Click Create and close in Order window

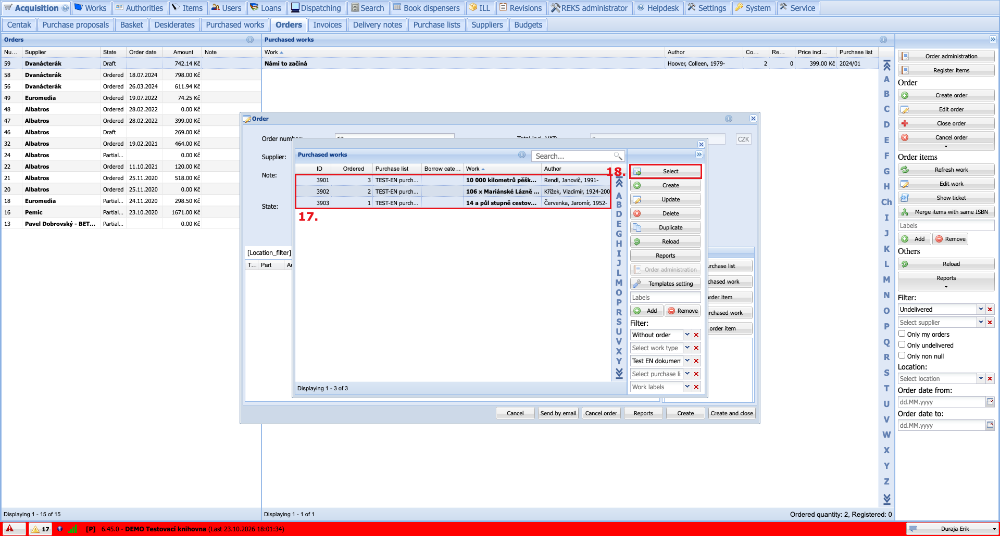(x=732, y=413)
